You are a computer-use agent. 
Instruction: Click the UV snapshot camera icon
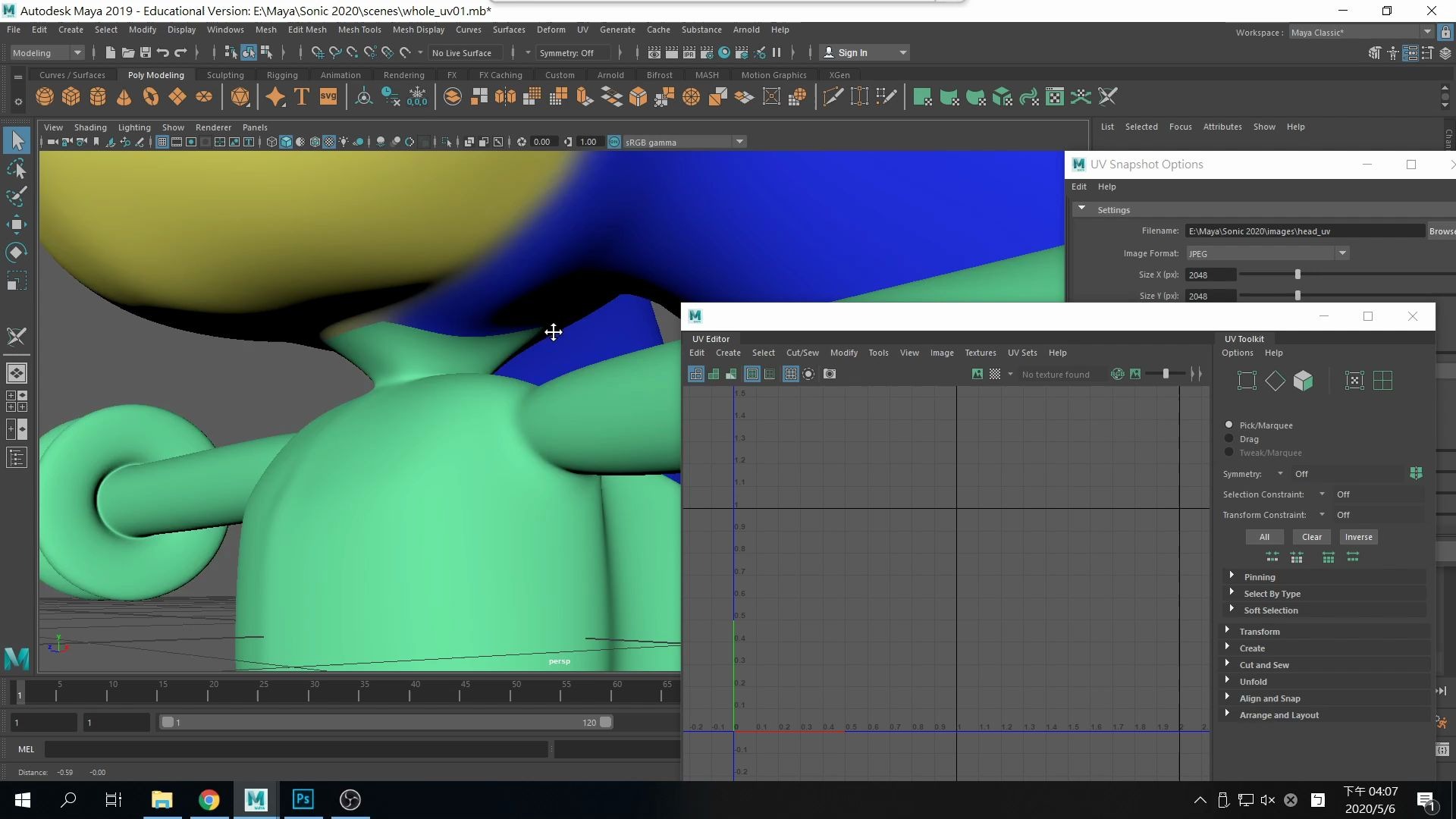pos(830,374)
